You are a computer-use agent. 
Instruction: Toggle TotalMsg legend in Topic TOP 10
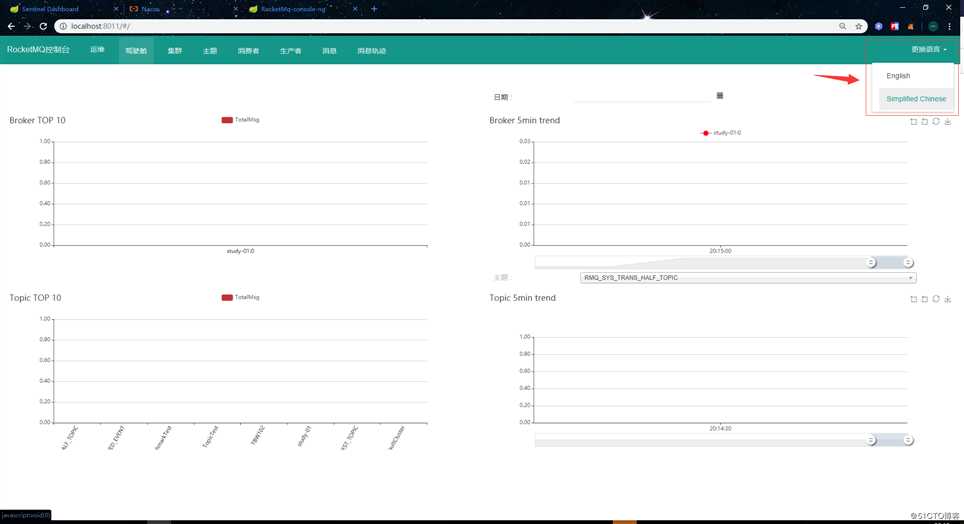(x=240, y=297)
